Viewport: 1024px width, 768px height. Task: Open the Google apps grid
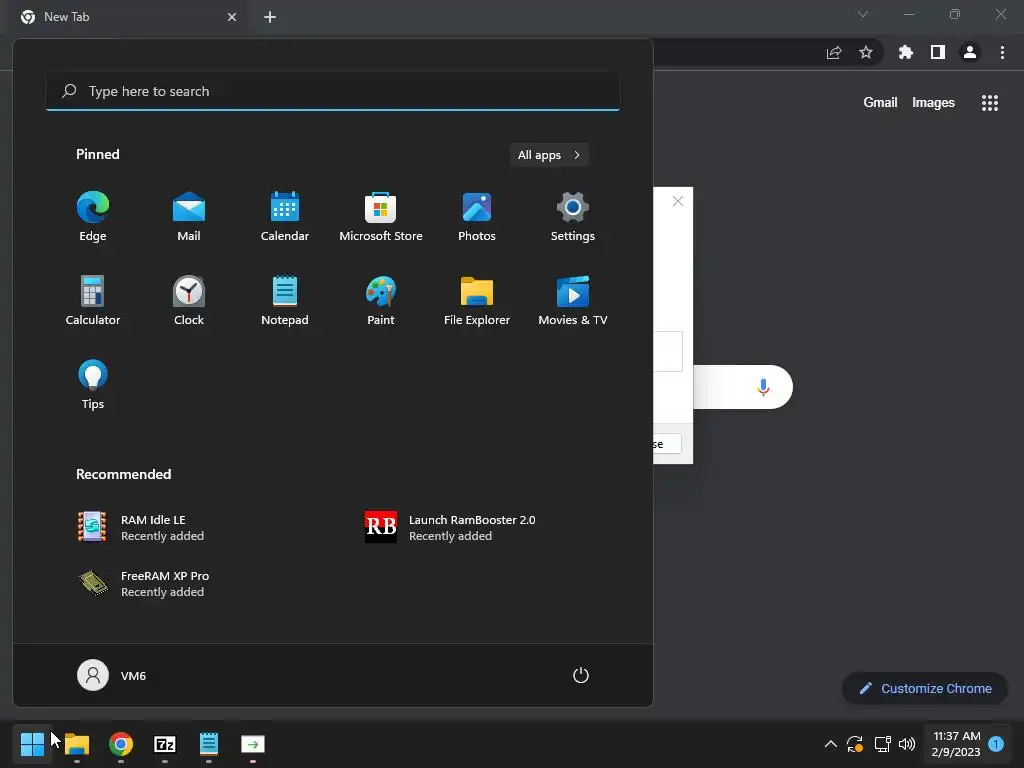(990, 103)
